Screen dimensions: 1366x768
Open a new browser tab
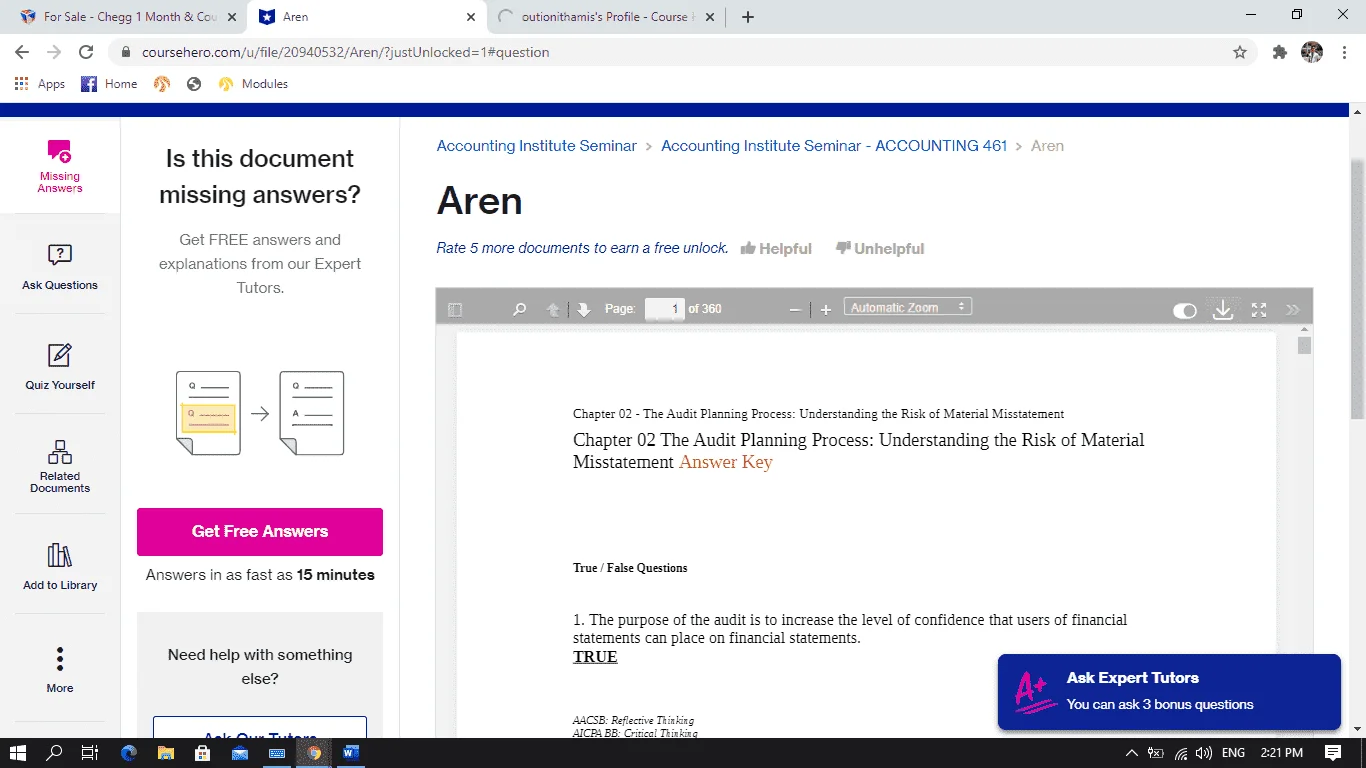[x=748, y=17]
